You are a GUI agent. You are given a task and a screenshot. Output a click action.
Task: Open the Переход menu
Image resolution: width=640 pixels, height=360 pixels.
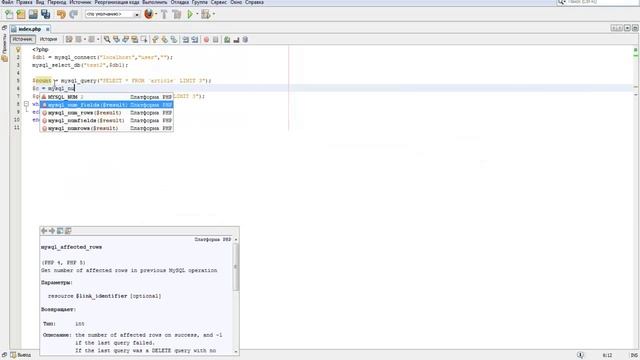57,2
